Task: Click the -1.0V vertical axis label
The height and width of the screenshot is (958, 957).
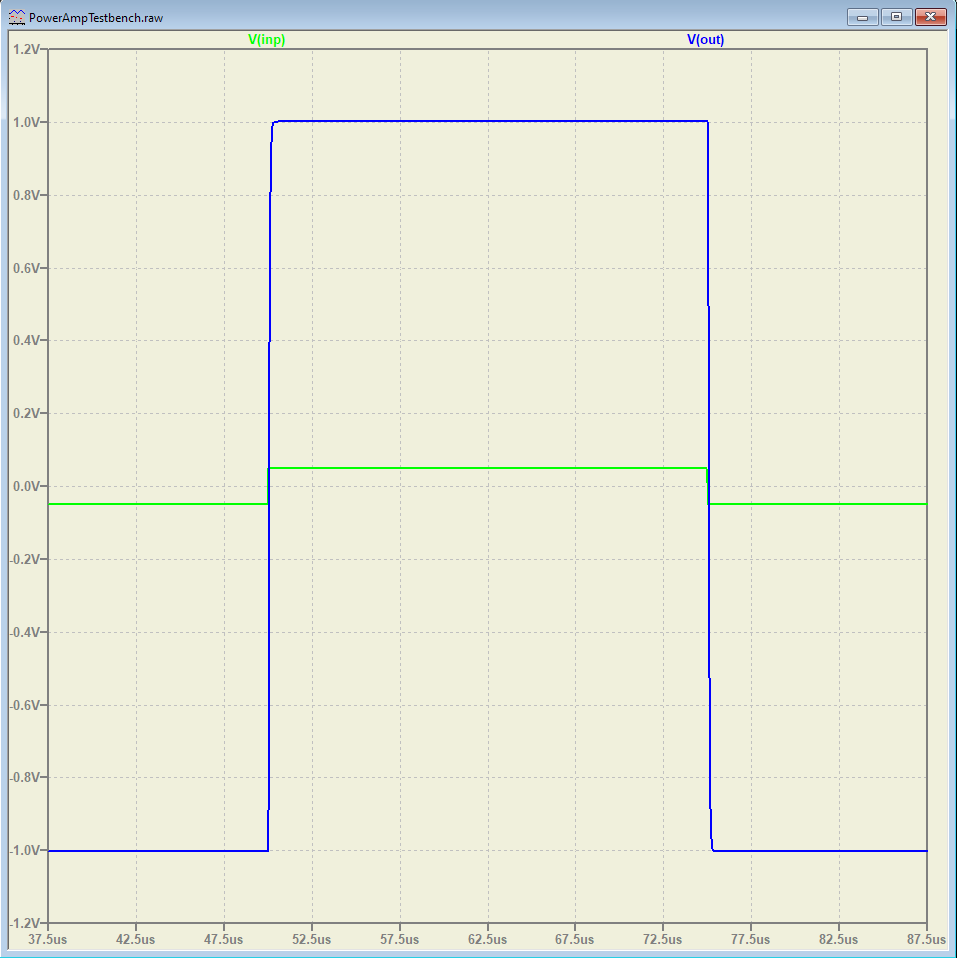Action: pyautogui.click(x=24, y=850)
